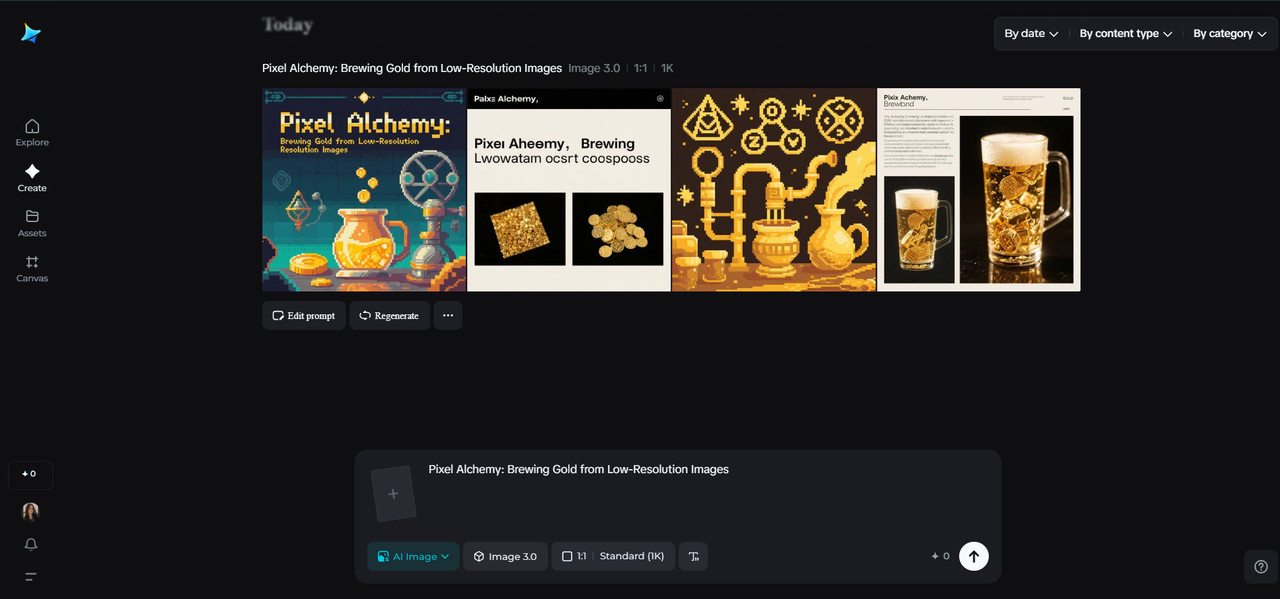Viewport: 1280px width, 599px height.
Task: Expand the By category filter
Action: 1230,33
